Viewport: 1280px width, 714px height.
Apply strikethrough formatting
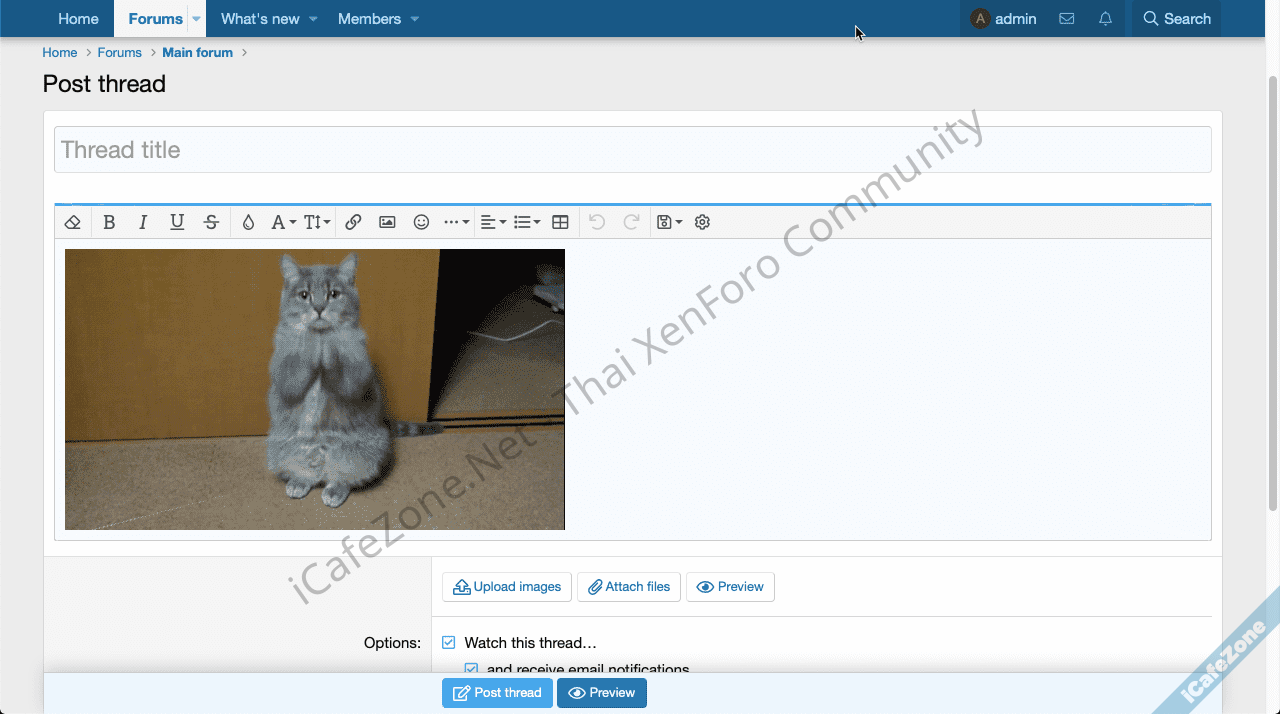211,222
